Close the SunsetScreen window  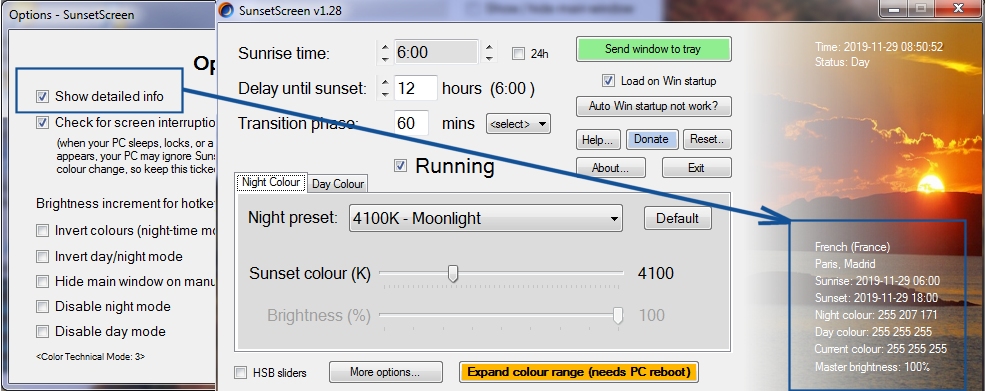[x=958, y=8]
